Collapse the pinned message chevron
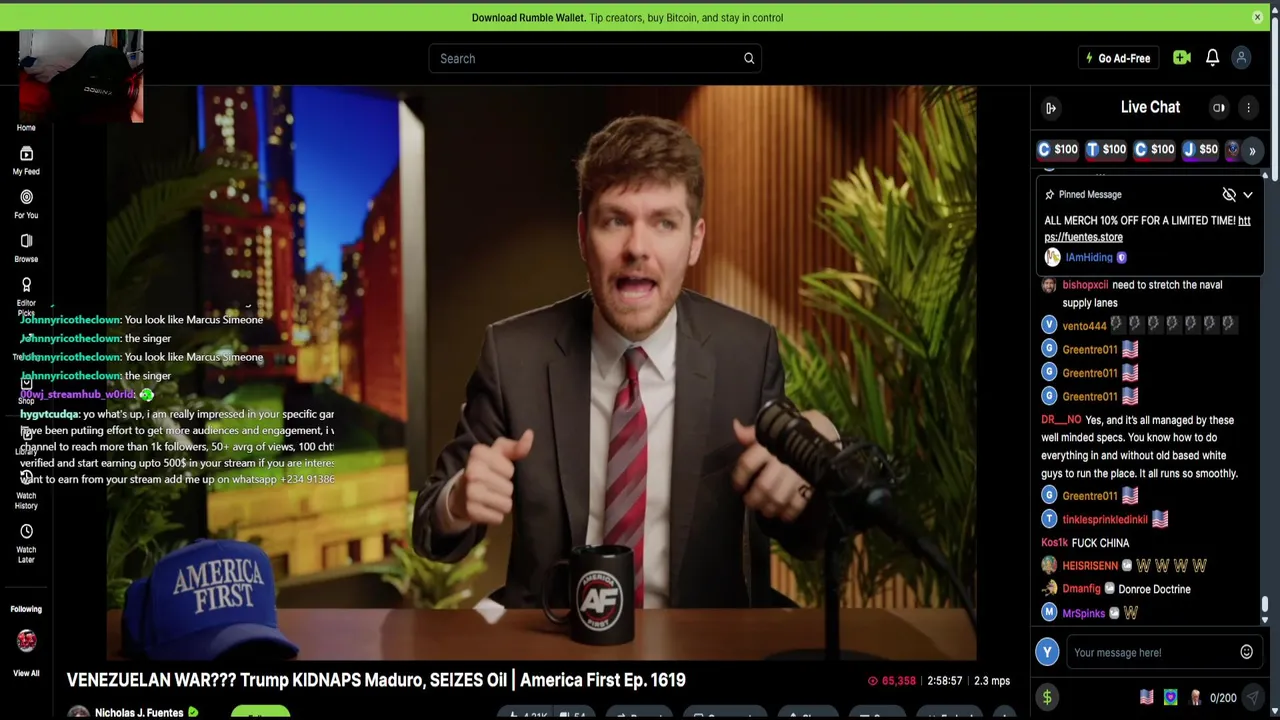 click(1248, 195)
